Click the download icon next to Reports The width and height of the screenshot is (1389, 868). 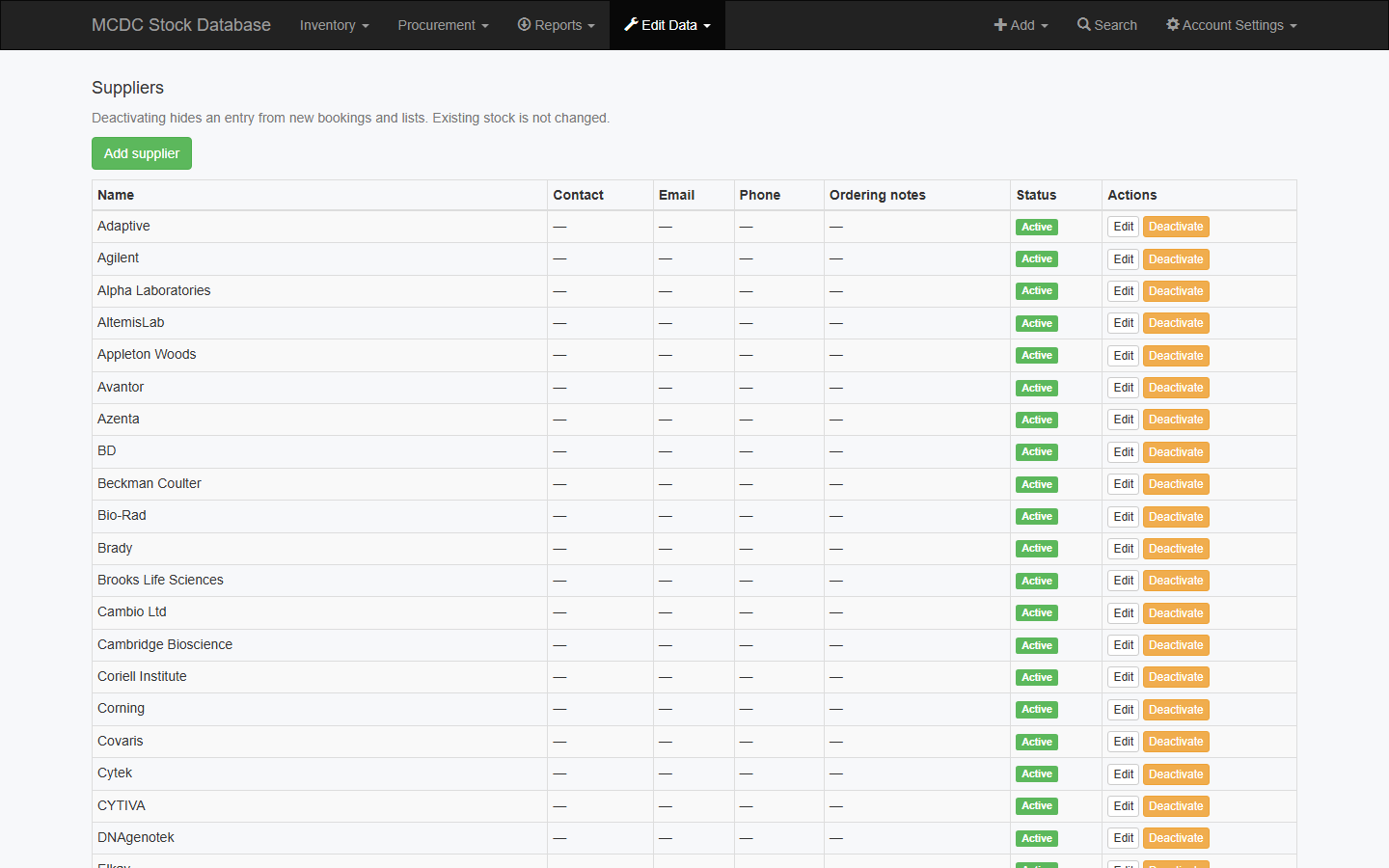[524, 24]
